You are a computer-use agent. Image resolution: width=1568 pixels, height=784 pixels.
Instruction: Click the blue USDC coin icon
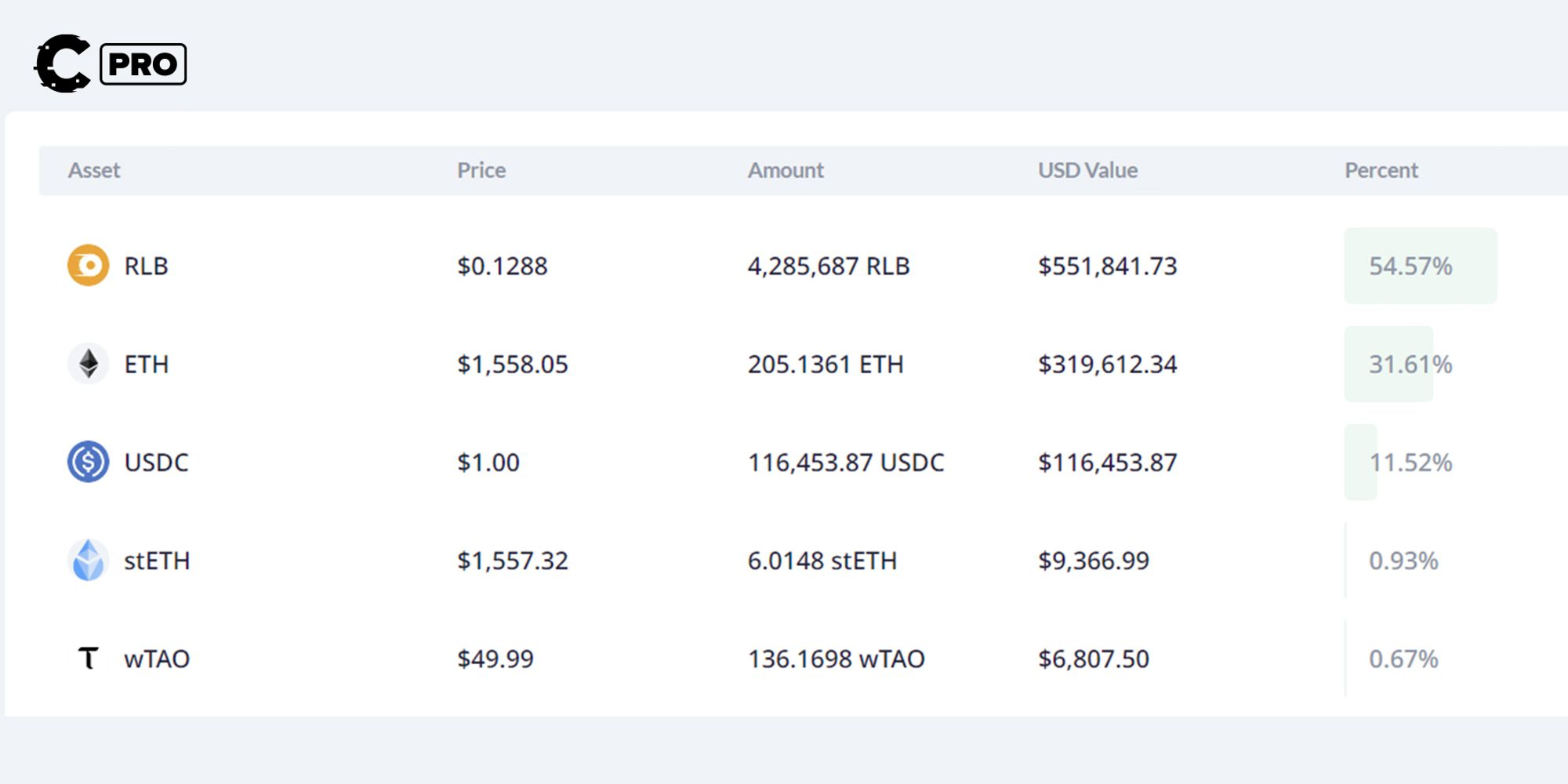(x=88, y=462)
